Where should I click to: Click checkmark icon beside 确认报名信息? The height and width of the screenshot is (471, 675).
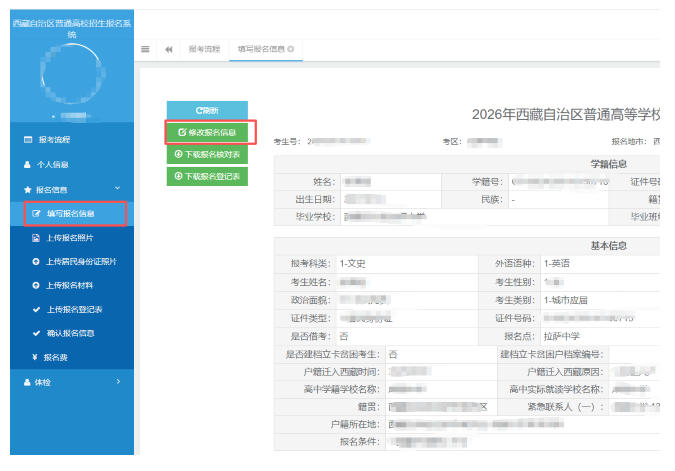tap(36, 333)
